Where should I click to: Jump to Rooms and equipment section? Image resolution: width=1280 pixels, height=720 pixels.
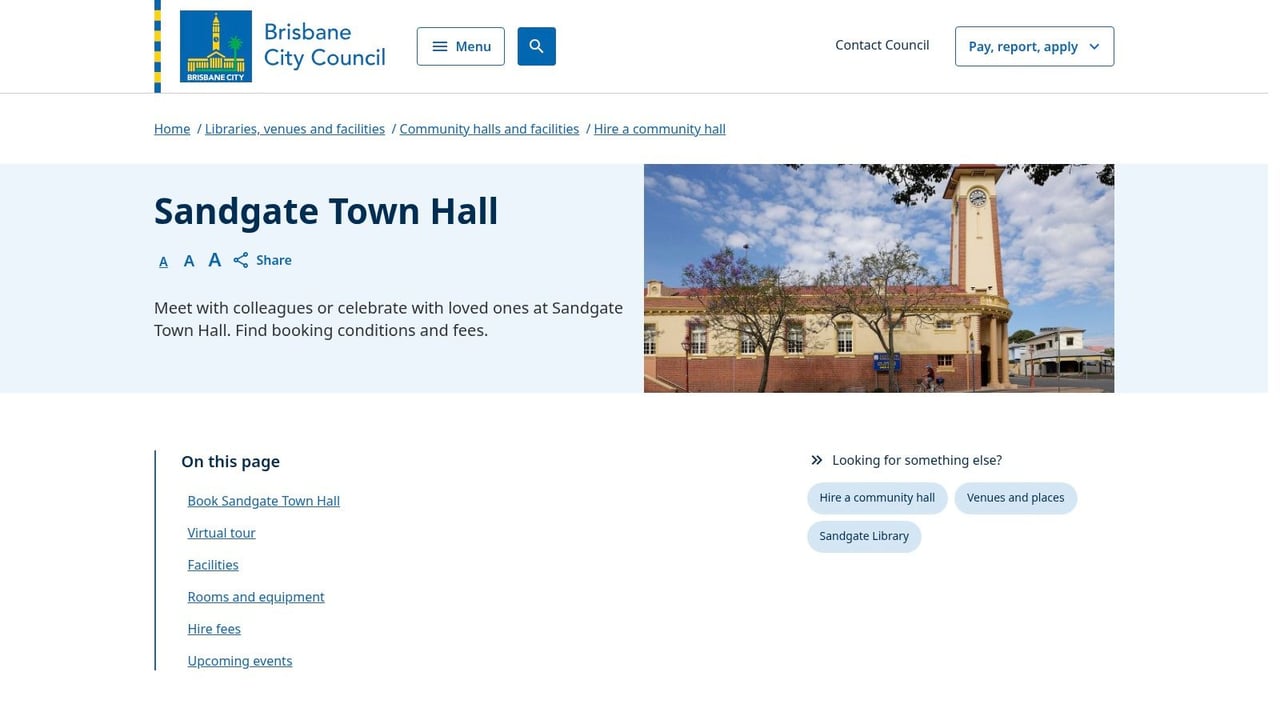[256, 597]
